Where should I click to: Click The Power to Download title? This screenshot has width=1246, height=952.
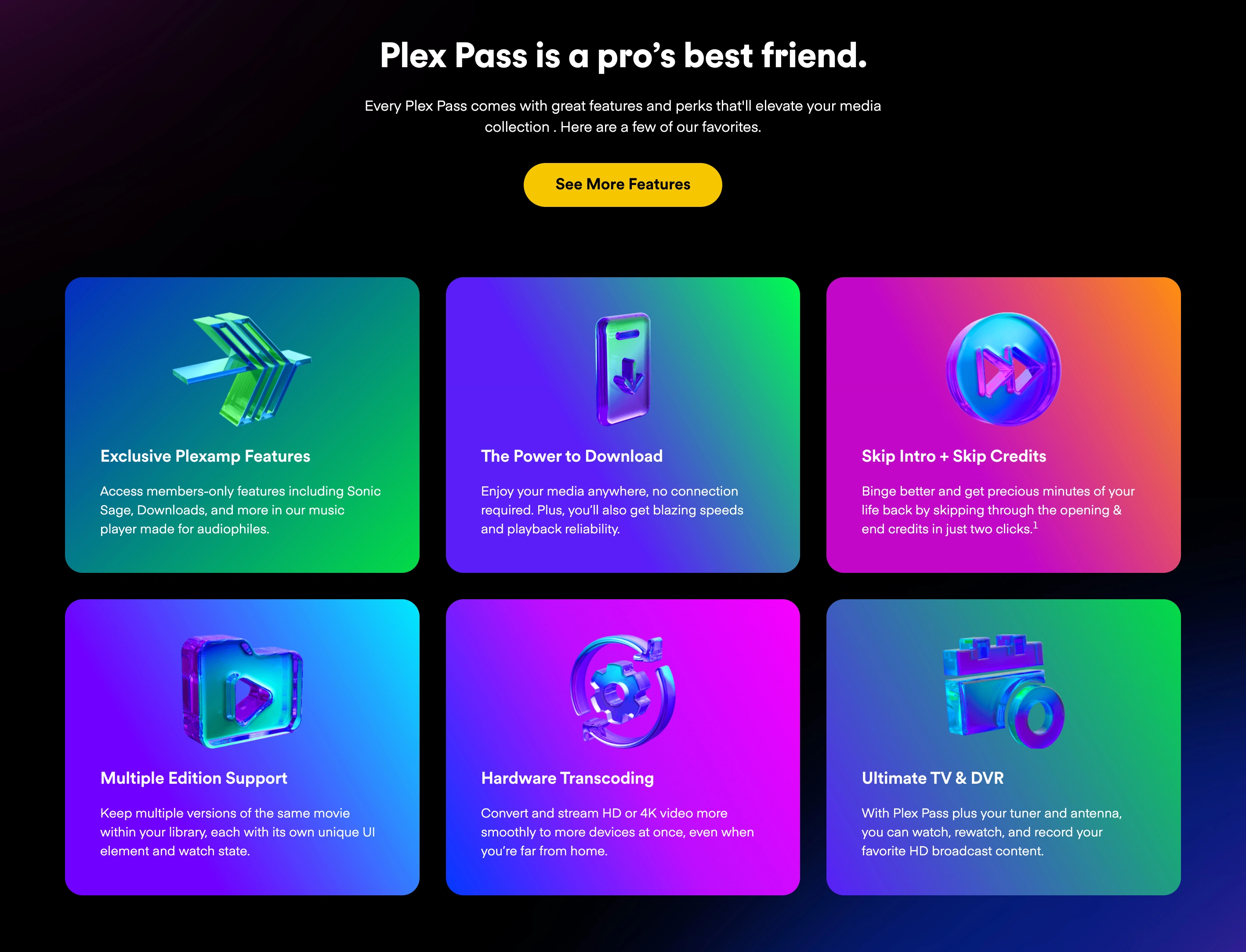click(x=572, y=456)
